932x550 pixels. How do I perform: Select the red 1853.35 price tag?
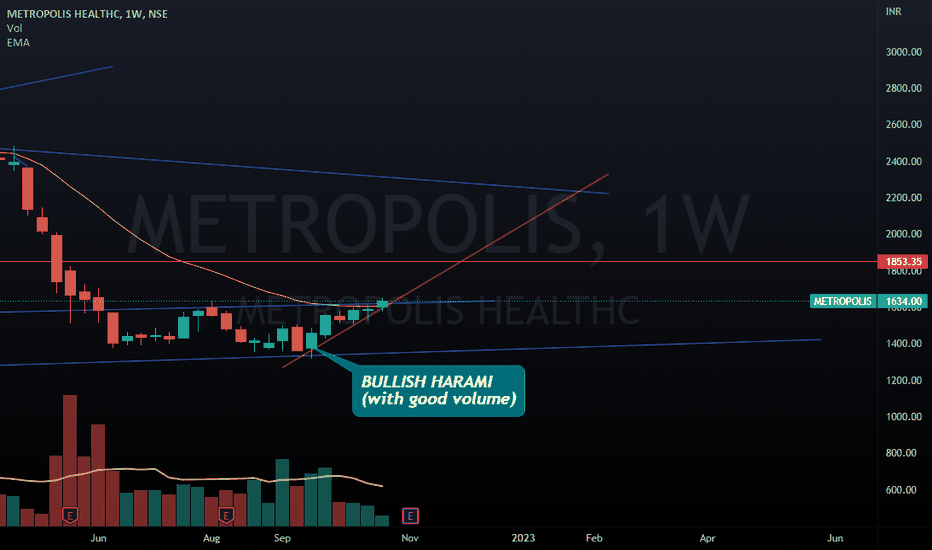point(903,262)
